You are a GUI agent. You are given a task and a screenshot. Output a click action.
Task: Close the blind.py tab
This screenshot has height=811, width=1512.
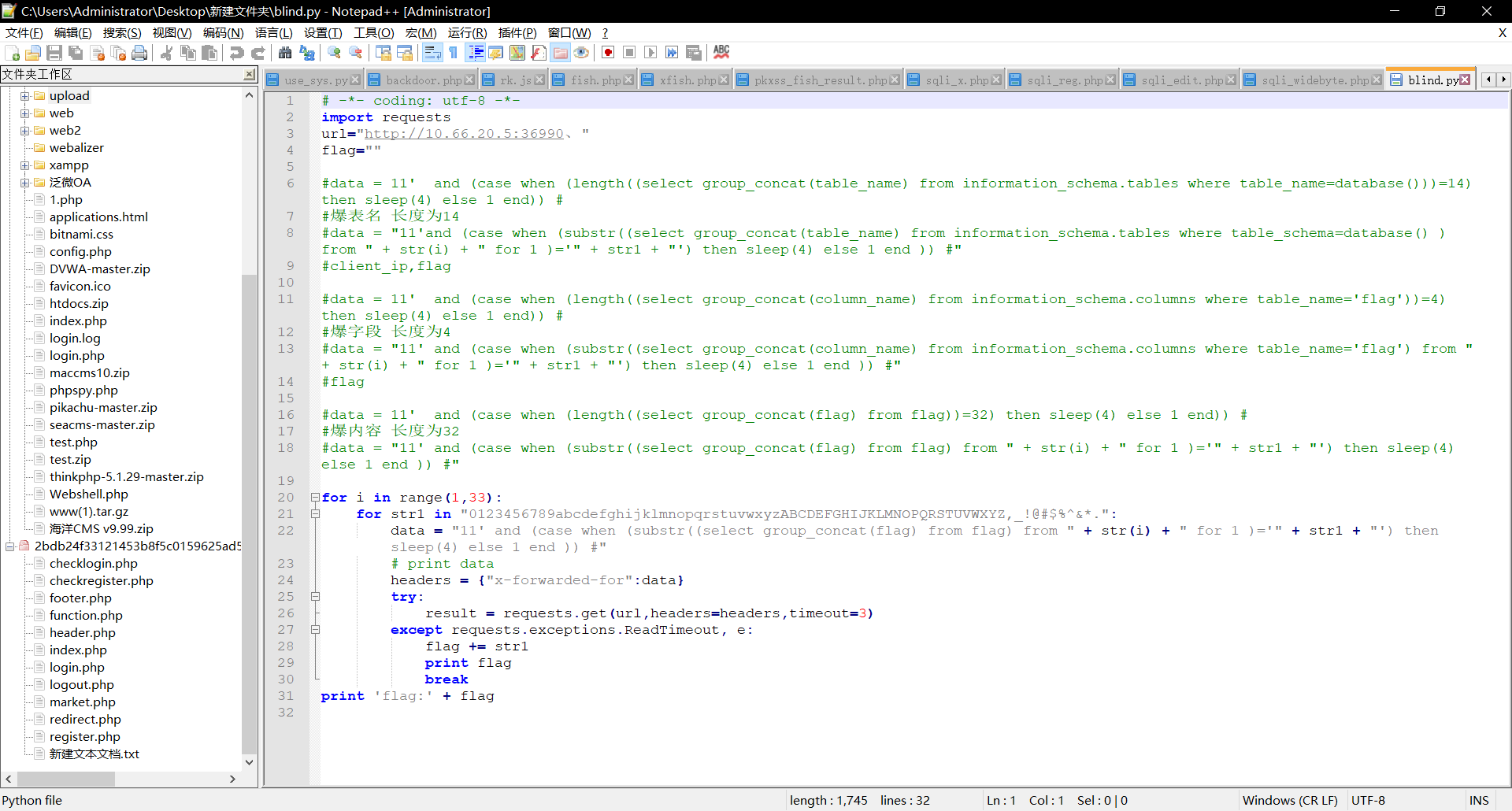pyautogui.click(x=1465, y=80)
